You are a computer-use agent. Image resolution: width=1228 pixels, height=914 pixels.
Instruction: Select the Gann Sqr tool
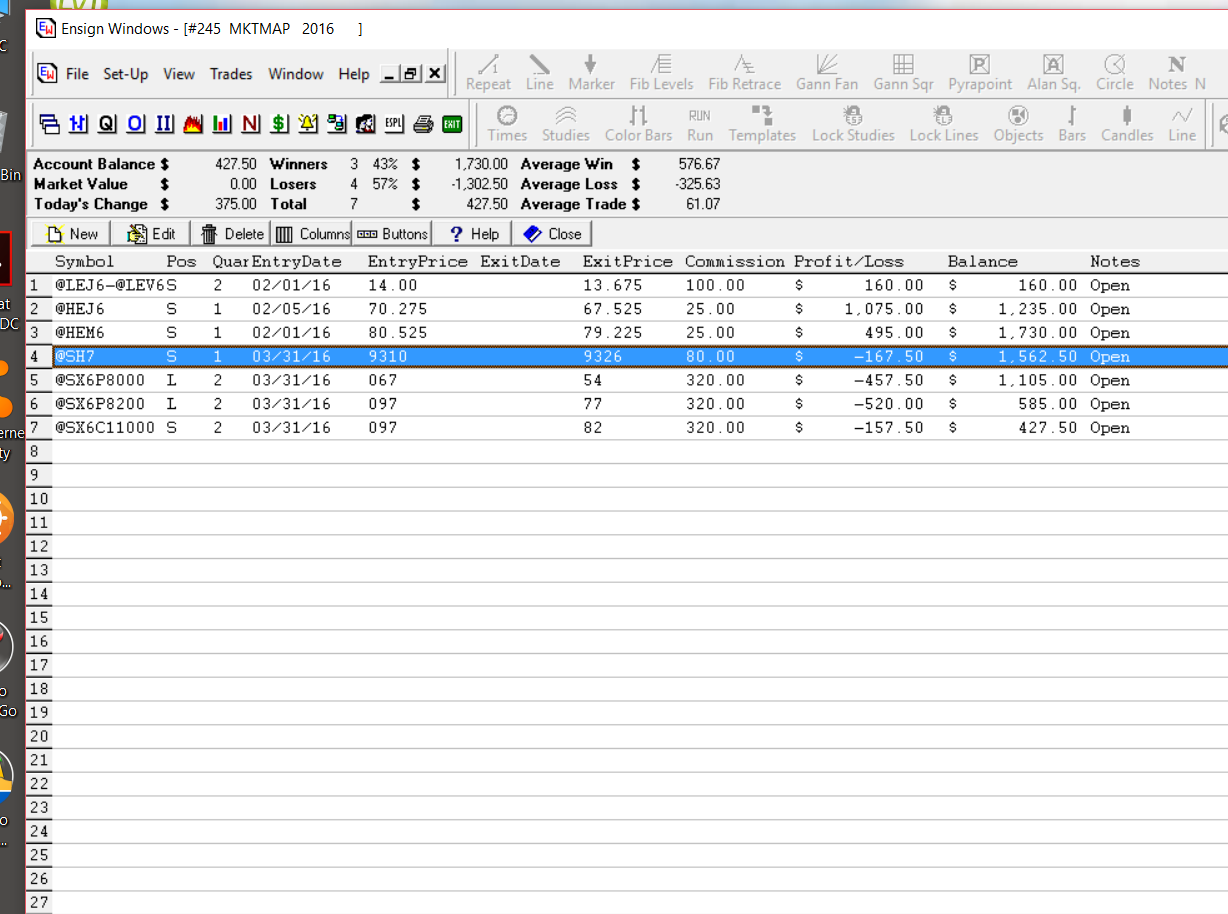coord(903,73)
